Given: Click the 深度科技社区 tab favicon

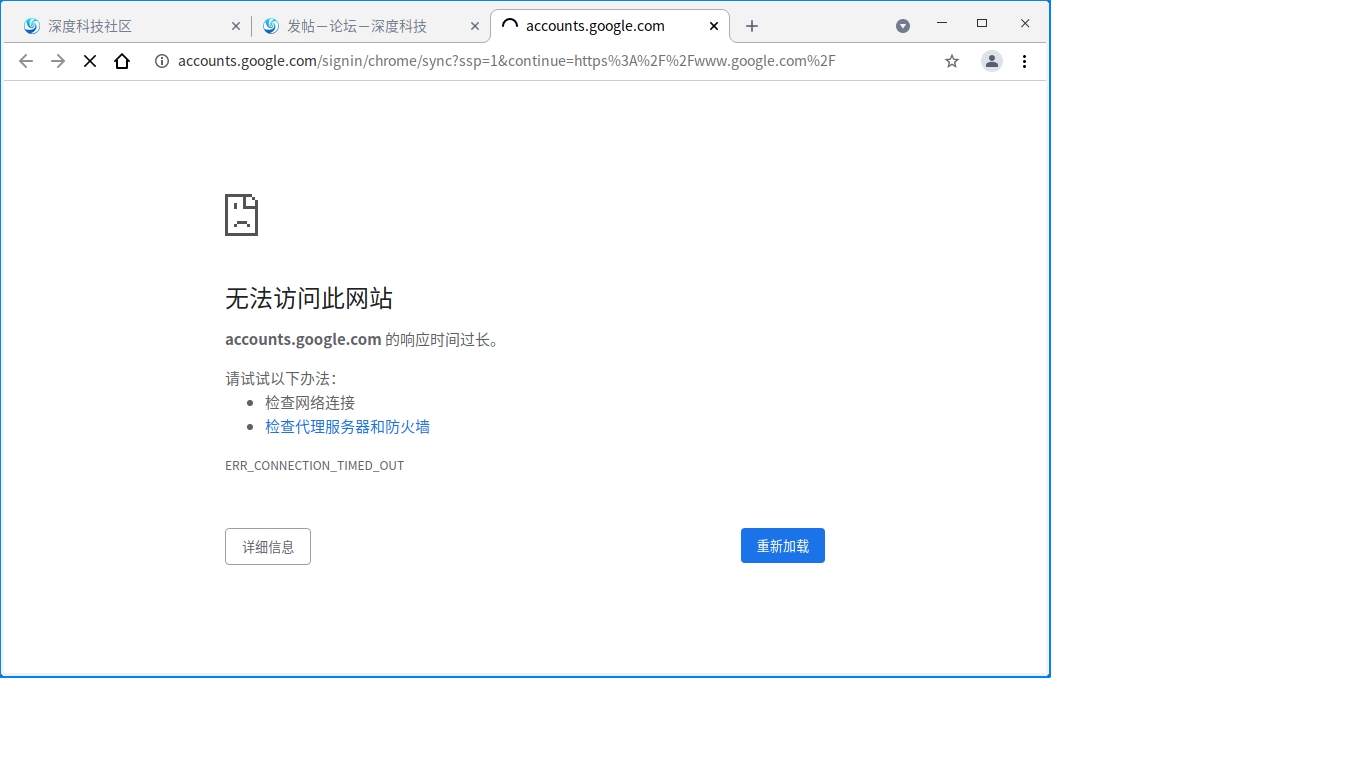Looking at the screenshot, I should (32, 26).
